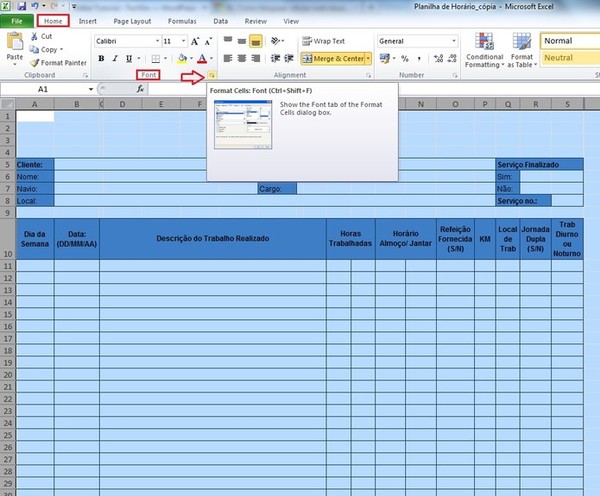Open the font size 11 dropdown

(183, 41)
